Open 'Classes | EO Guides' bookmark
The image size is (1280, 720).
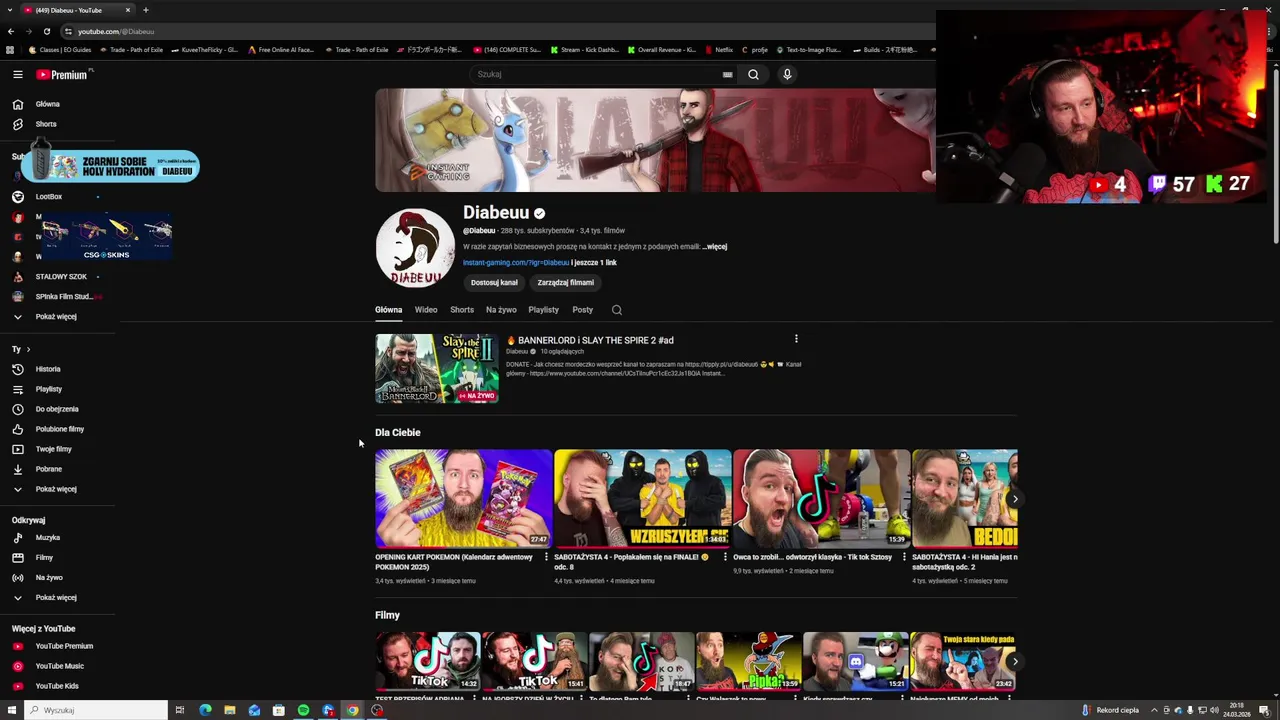point(60,50)
